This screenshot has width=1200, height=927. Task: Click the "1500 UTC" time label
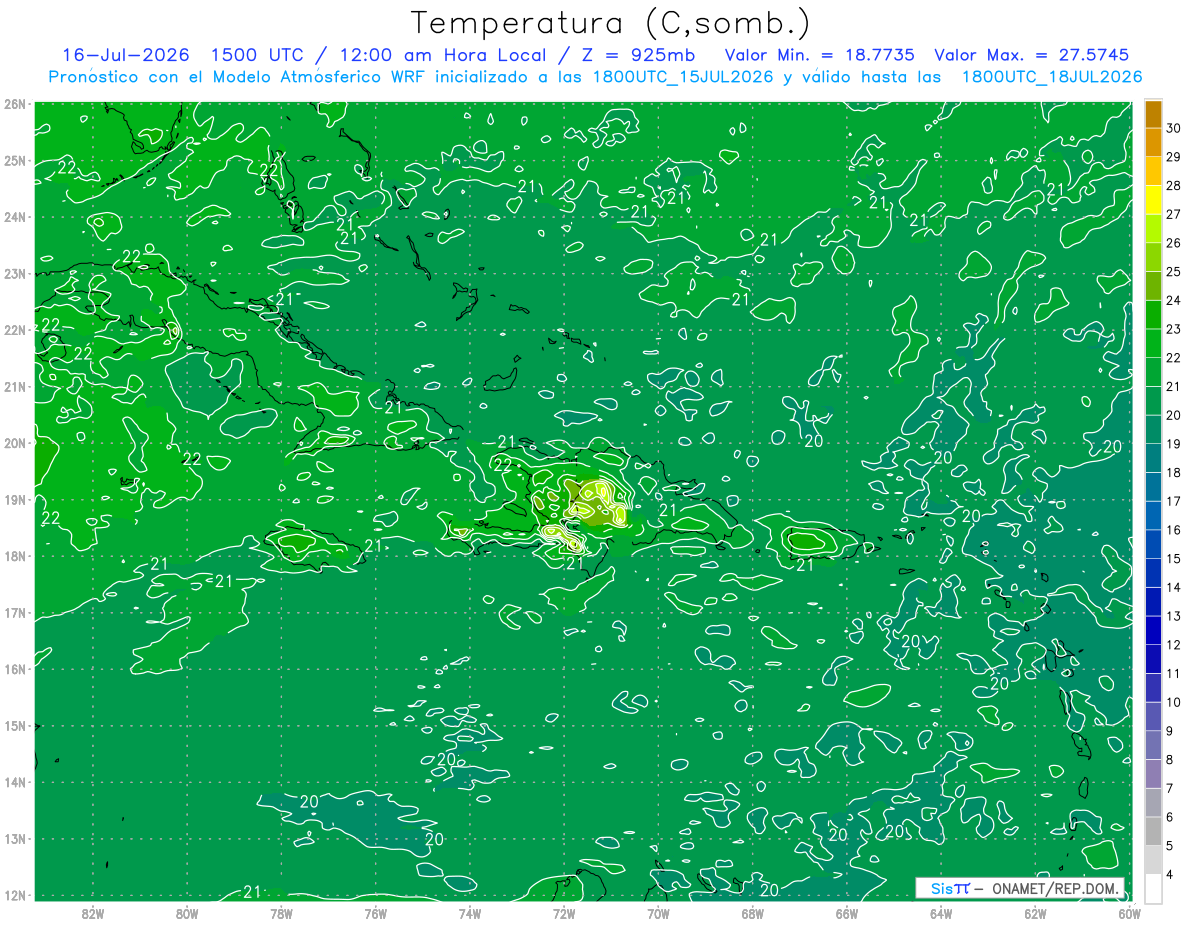258,55
